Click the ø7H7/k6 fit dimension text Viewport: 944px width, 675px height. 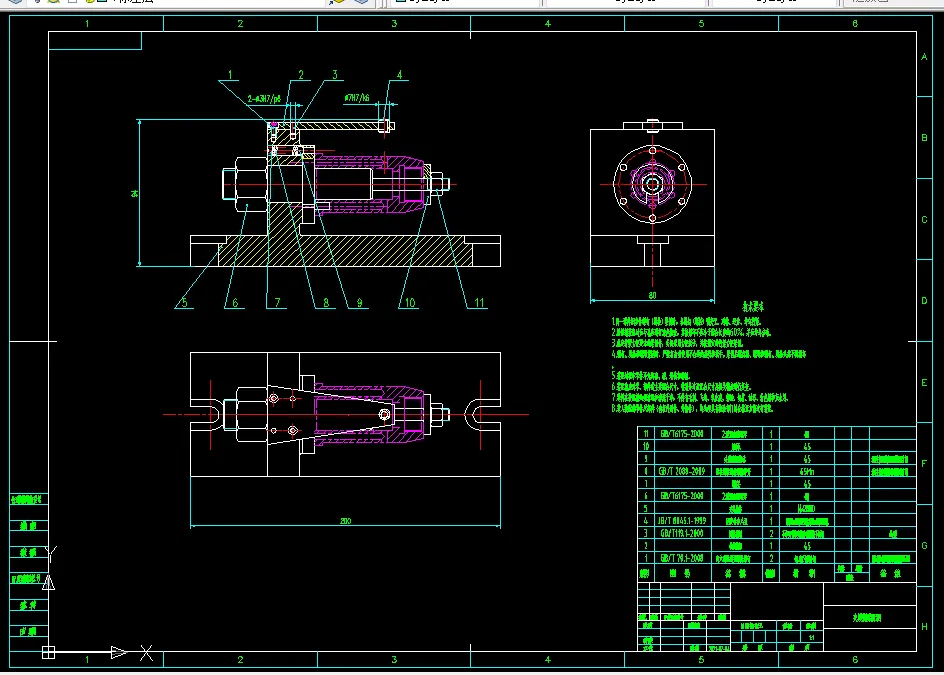click(357, 98)
